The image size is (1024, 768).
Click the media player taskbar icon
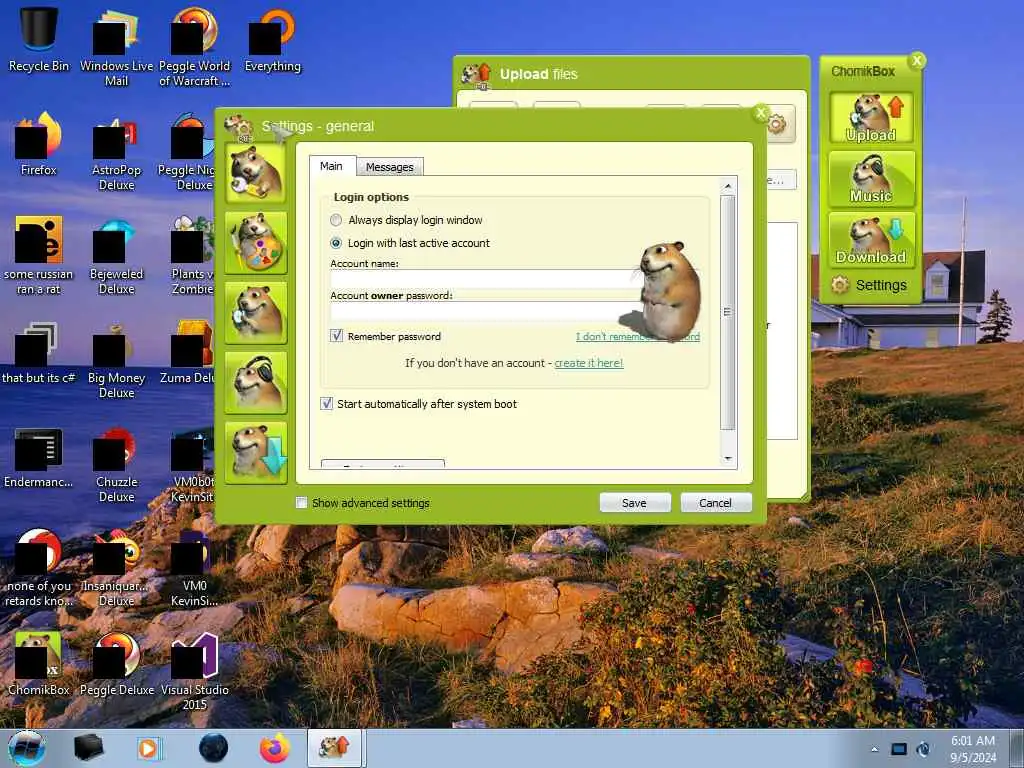click(x=149, y=748)
